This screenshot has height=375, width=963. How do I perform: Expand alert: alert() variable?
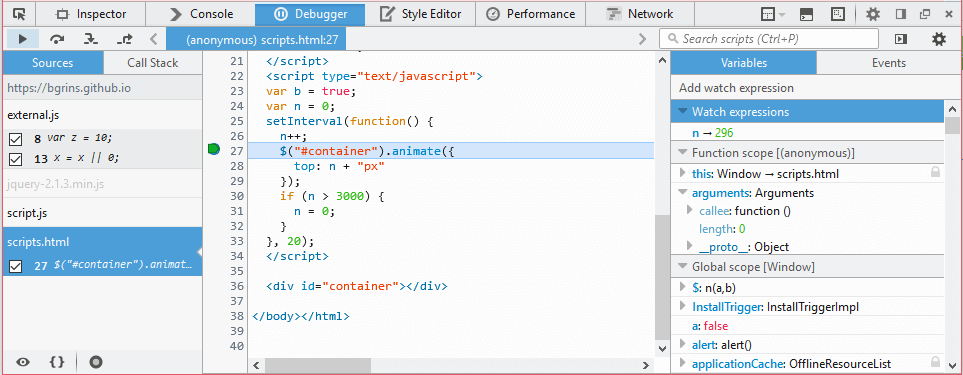coord(682,344)
